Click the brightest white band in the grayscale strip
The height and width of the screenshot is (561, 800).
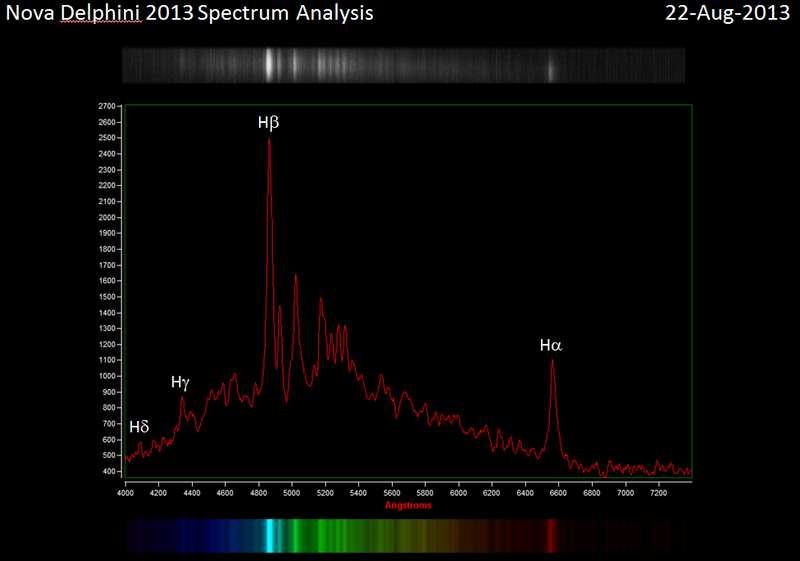coord(269,65)
